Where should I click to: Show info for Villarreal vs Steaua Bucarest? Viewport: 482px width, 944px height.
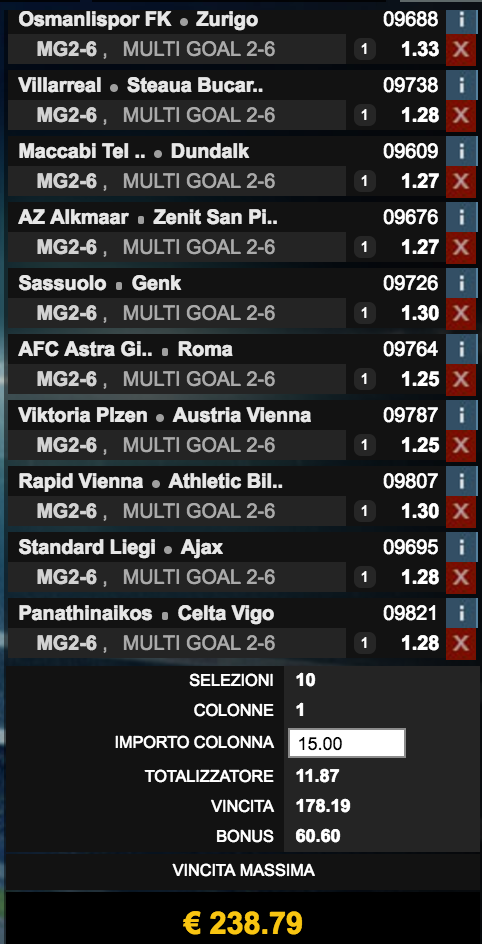(462, 85)
